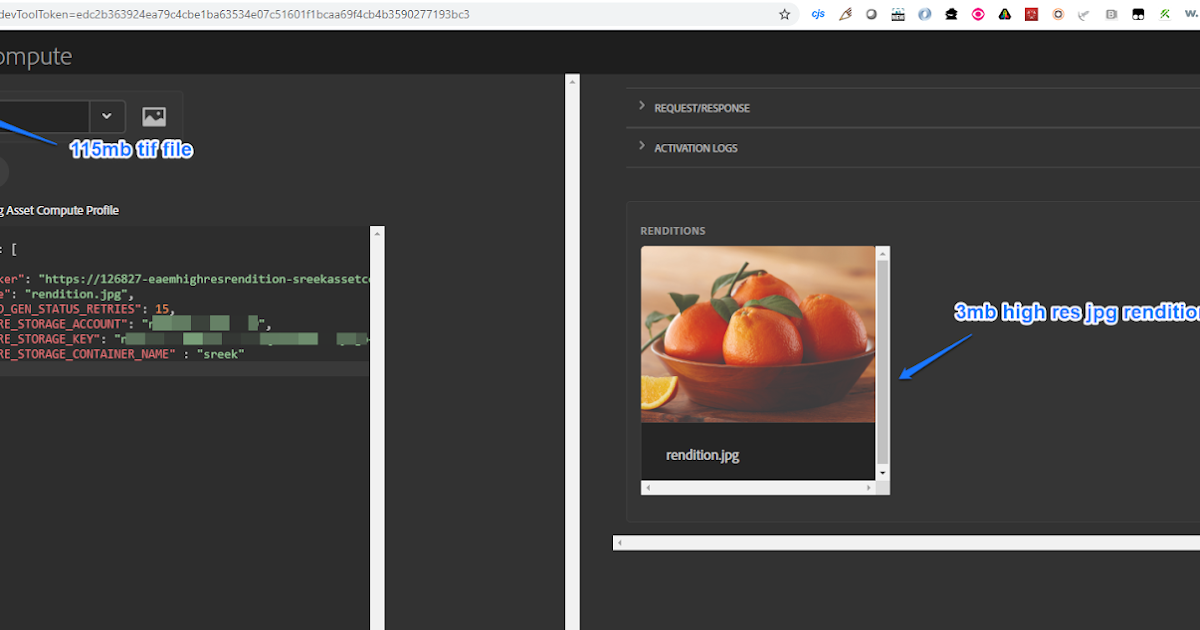Open the cjs browser extension icon

tap(818, 14)
